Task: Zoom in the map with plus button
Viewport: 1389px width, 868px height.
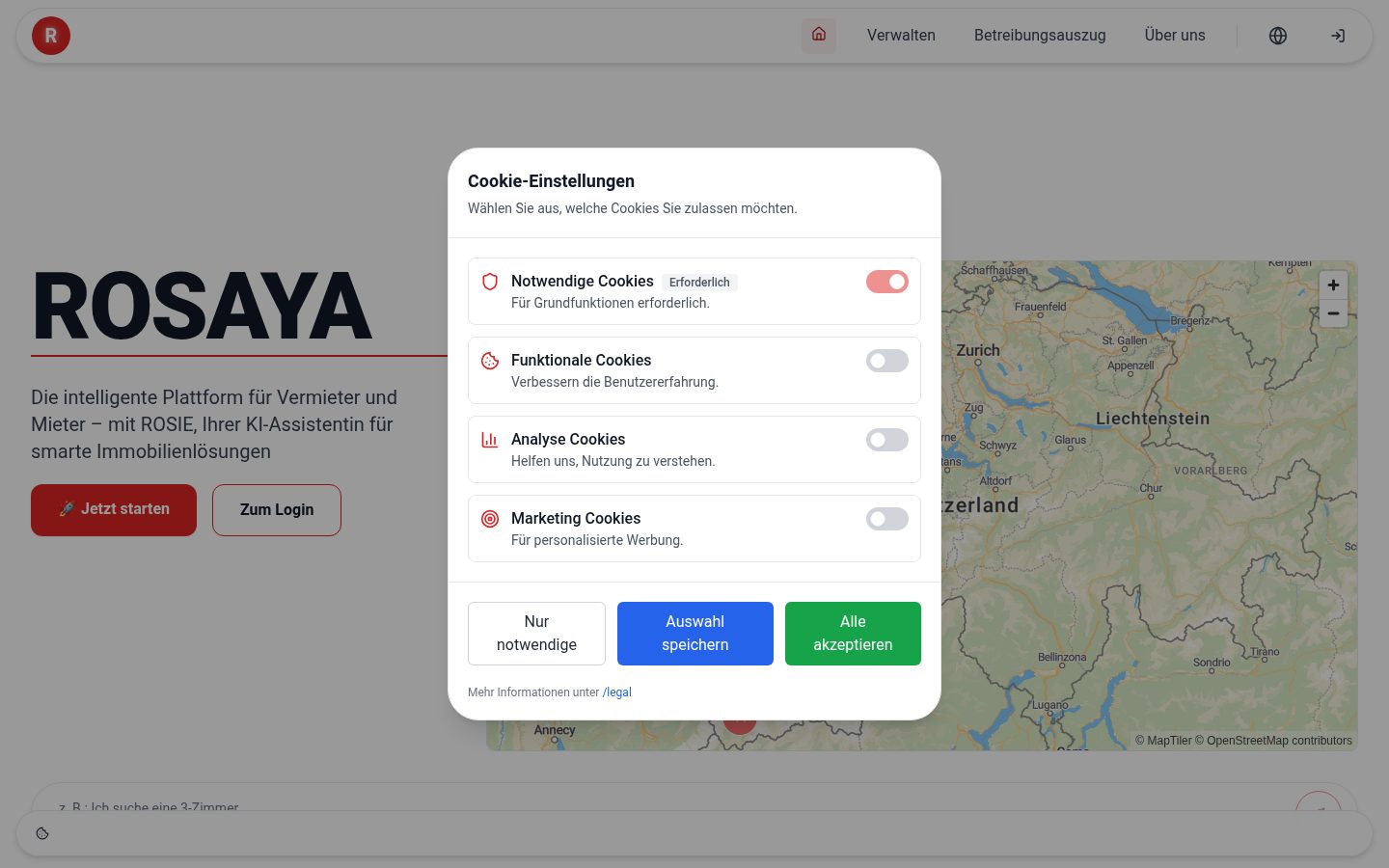Action: (x=1333, y=285)
